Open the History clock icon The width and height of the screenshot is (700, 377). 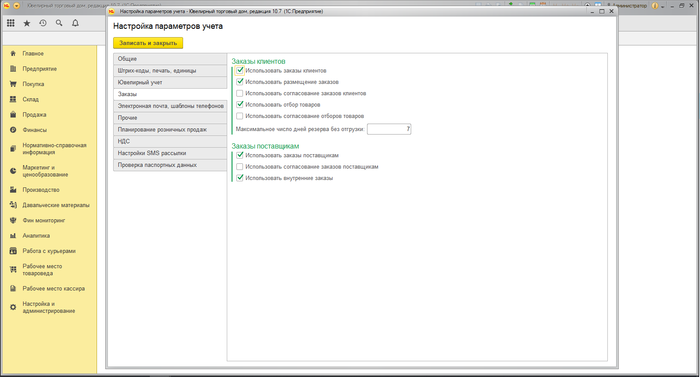43,23
